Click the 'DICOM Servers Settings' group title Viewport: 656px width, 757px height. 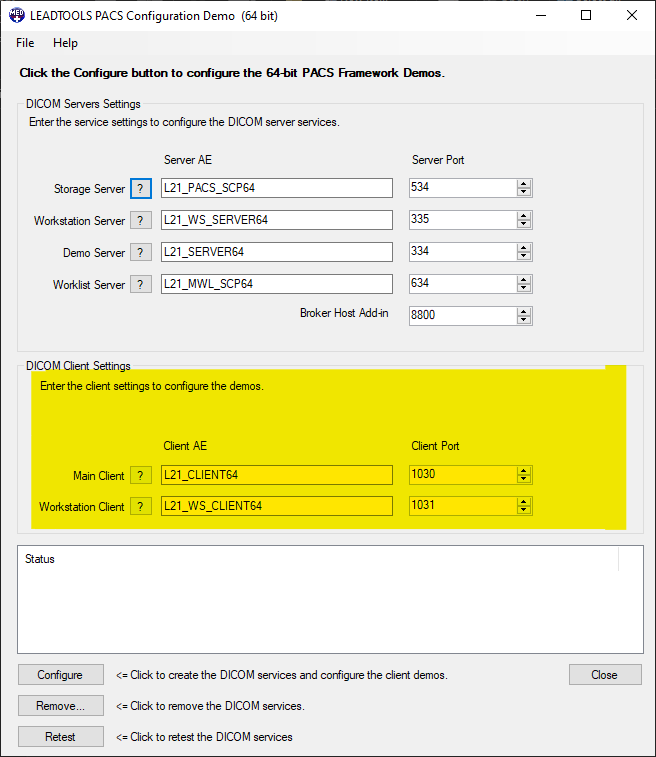tap(83, 104)
